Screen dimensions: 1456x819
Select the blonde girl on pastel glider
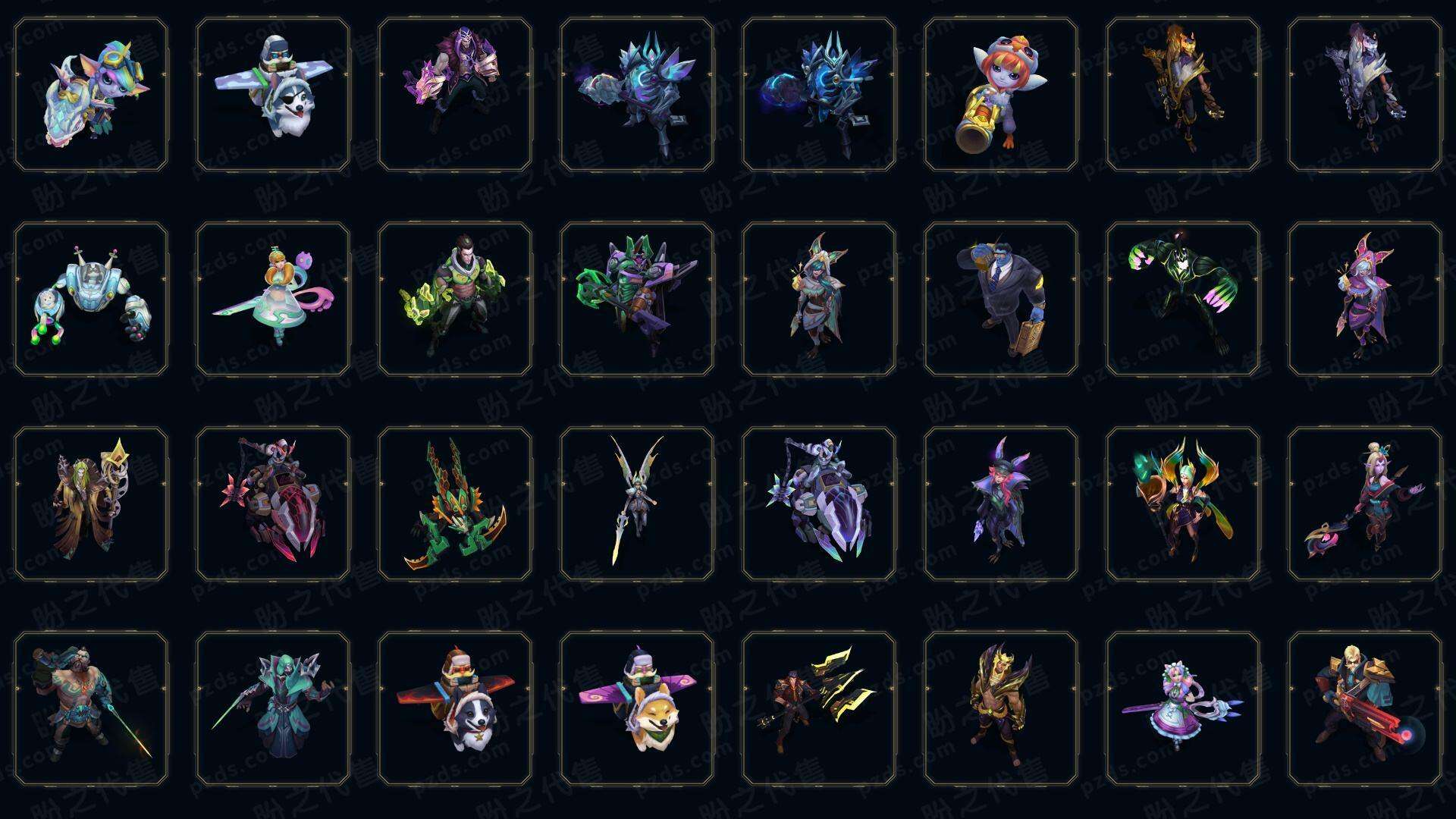coord(273,299)
